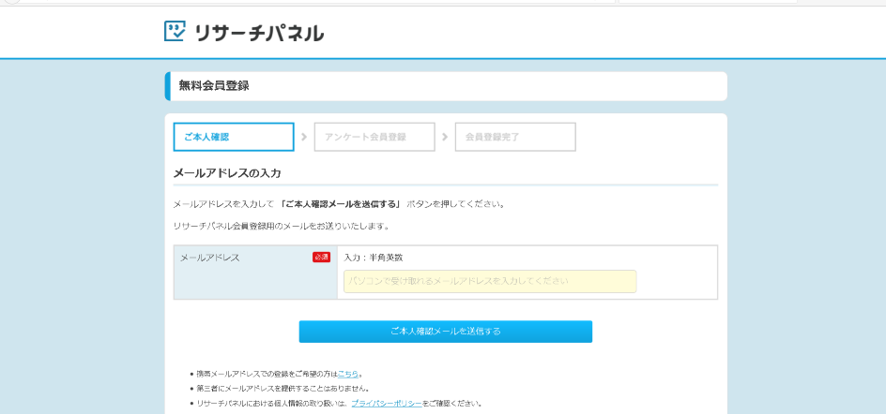This screenshot has width=886, height=414.
Task: Select the ご本人確認 step tab
Action: [233, 137]
